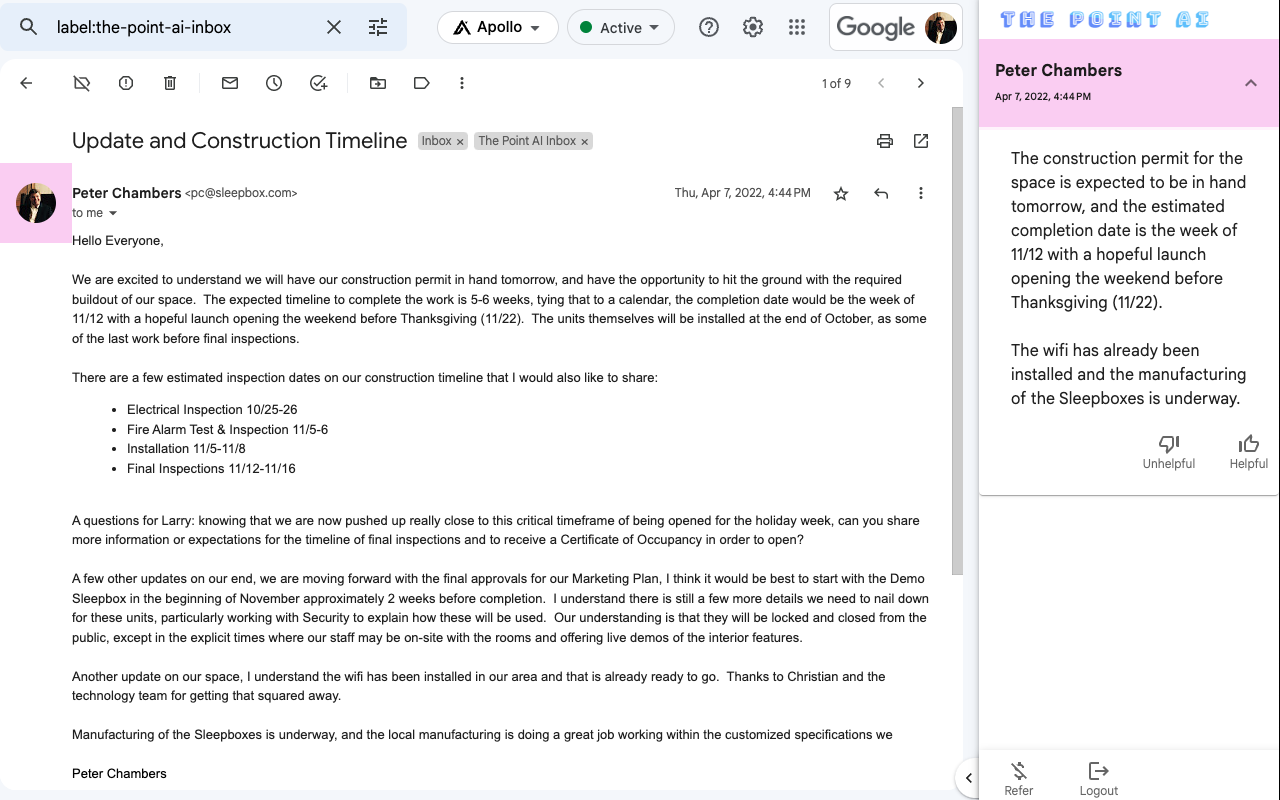1280x800 pixels.
Task: Star the Peter Chambers email
Action: coord(841,194)
